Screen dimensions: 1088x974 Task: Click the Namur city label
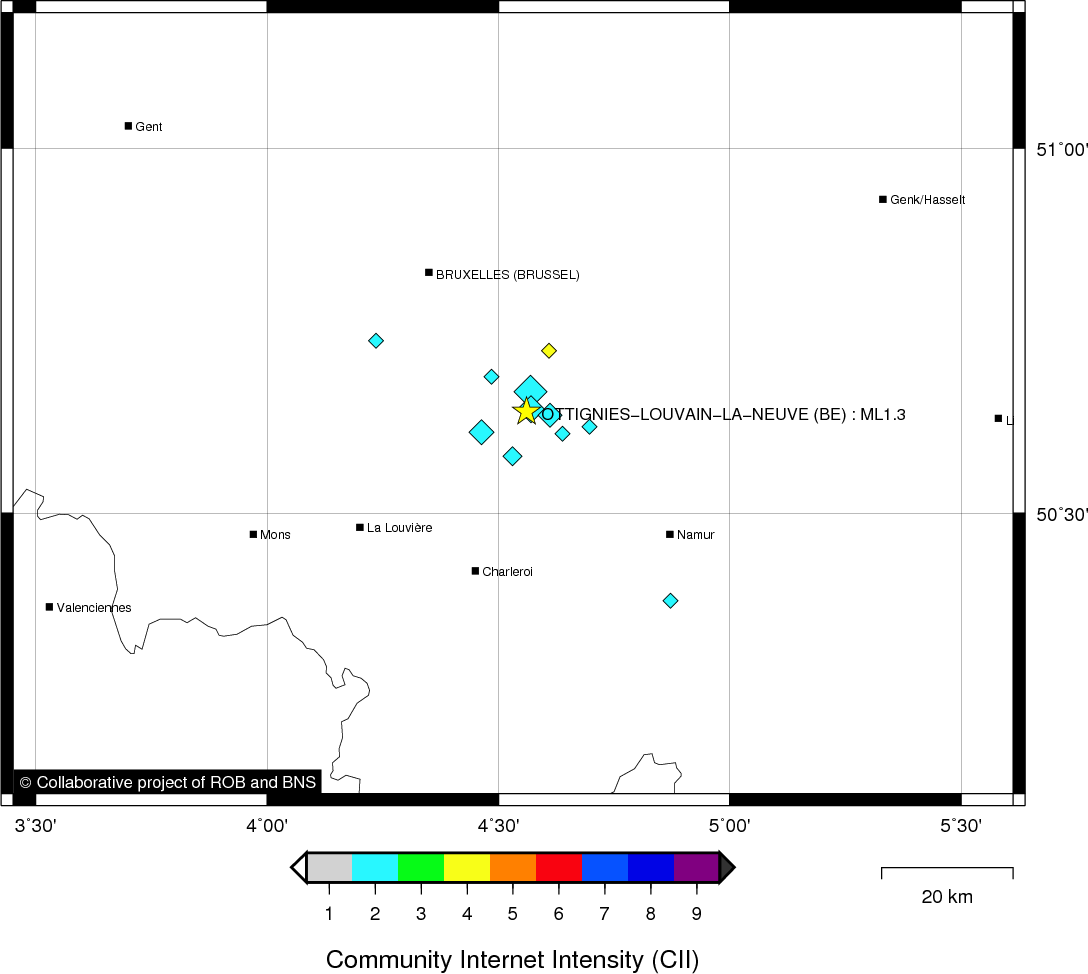pyautogui.click(x=695, y=535)
